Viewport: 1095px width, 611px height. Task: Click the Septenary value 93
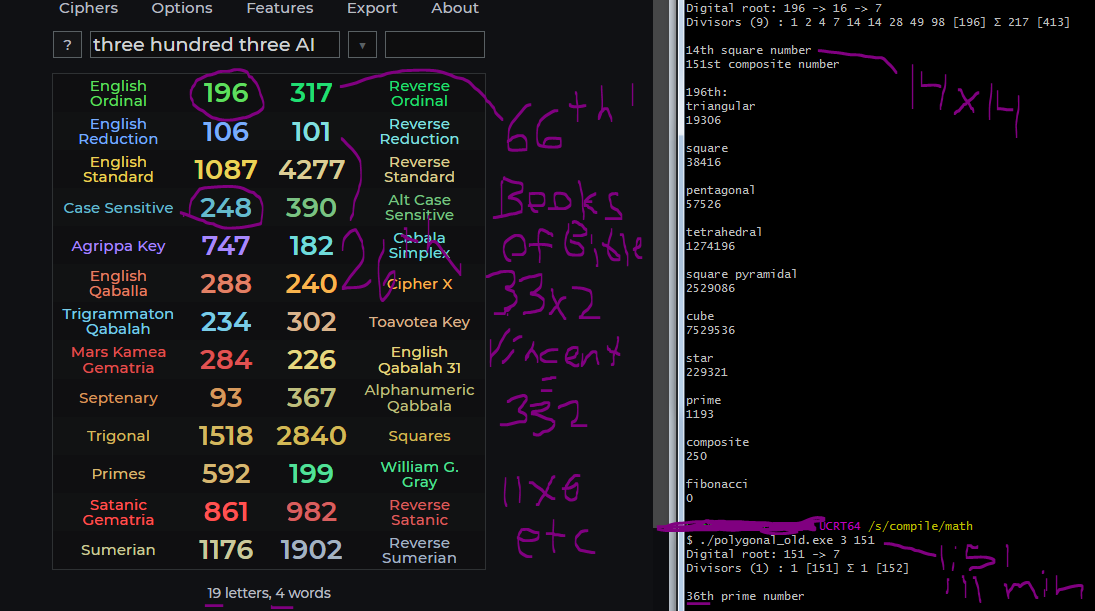coord(226,398)
